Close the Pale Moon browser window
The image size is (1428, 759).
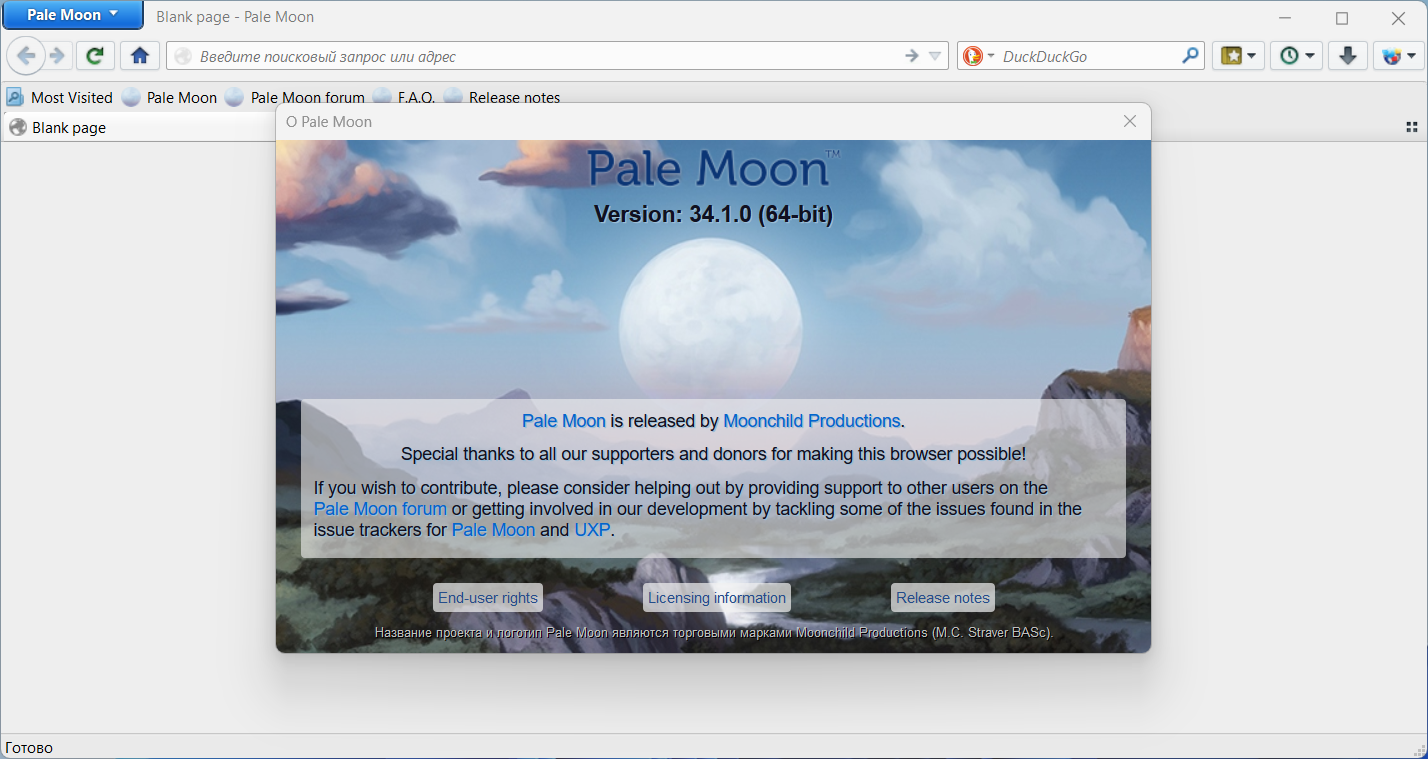point(1399,17)
